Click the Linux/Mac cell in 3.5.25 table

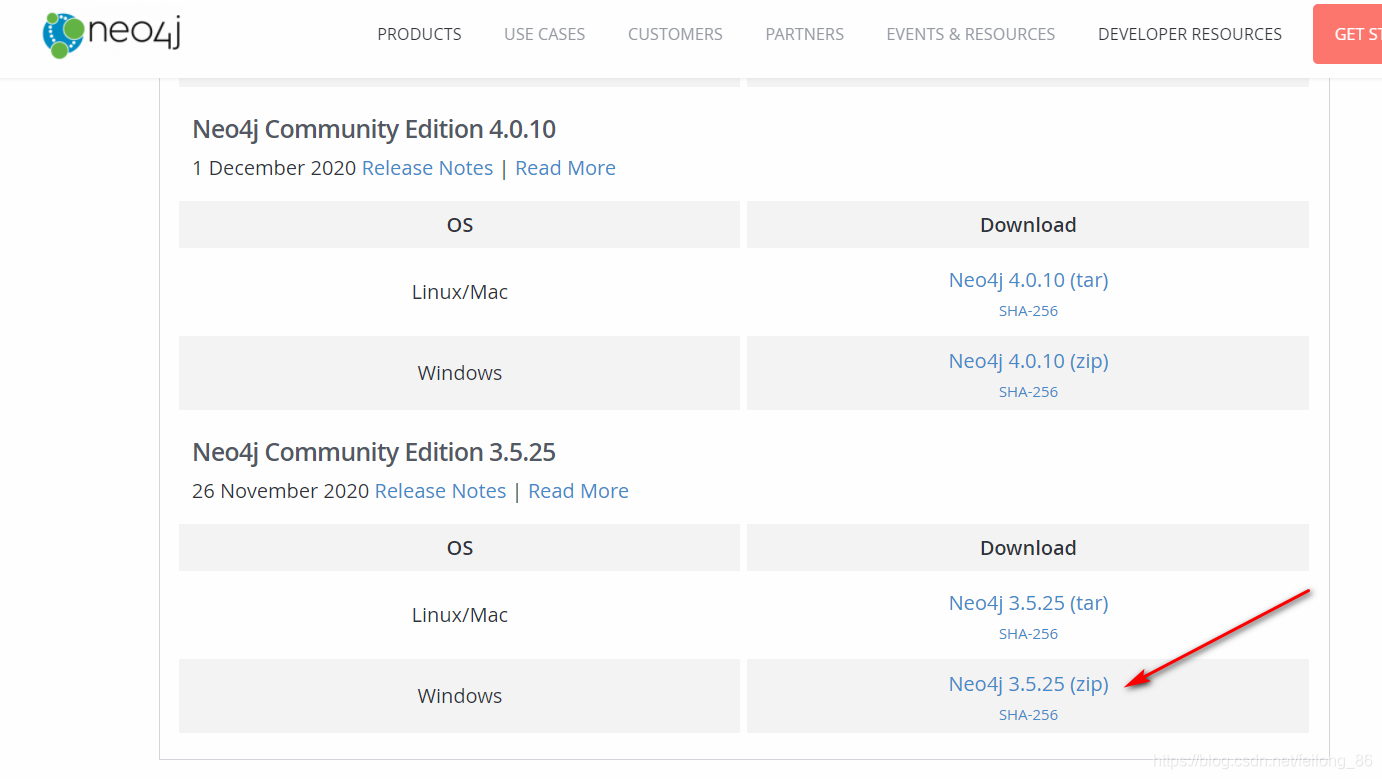460,615
